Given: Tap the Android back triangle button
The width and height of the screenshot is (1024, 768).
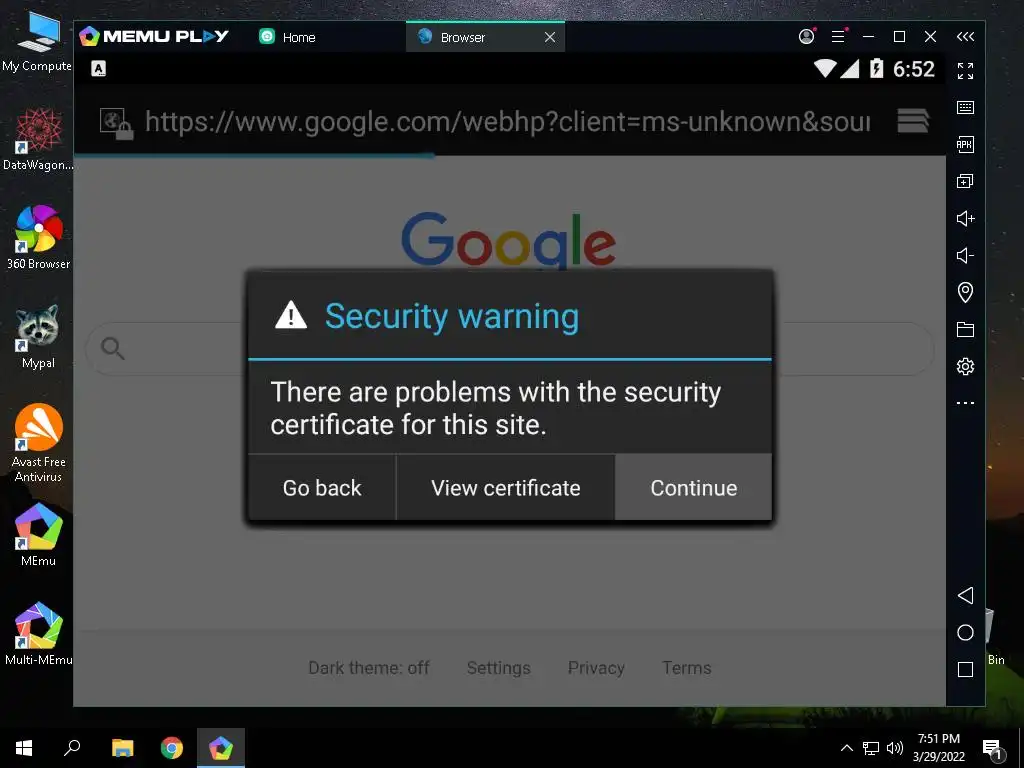Looking at the screenshot, I should pyautogui.click(x=965, y=595).
